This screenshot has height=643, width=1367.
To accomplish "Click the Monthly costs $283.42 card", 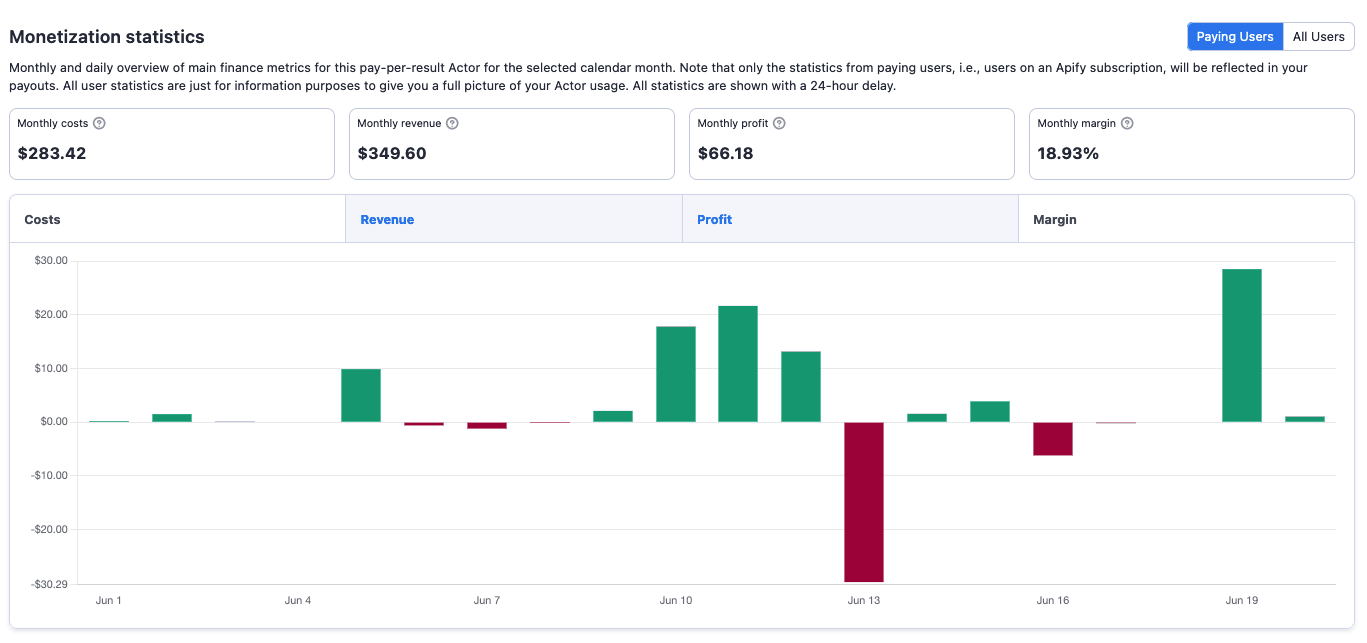I will click(x=172, y=144).
